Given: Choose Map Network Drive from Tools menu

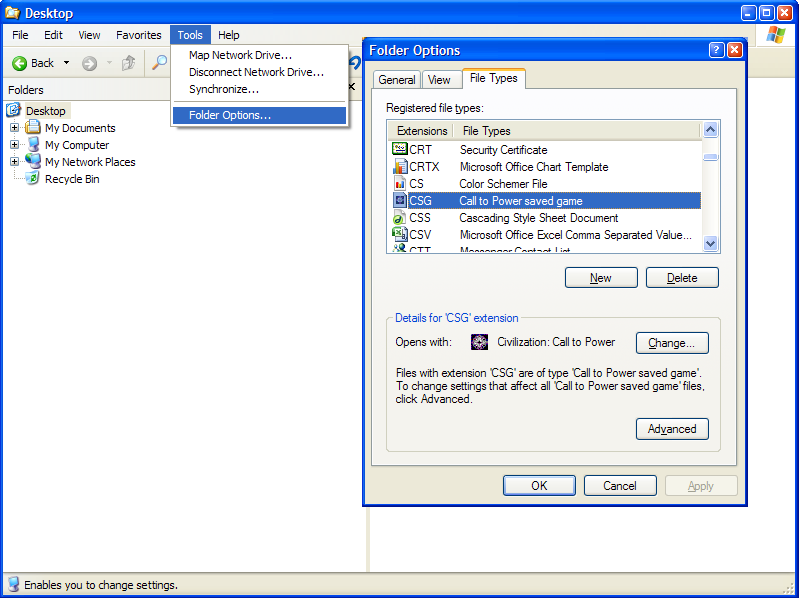Looking at the screenshot, I should 240,55.
